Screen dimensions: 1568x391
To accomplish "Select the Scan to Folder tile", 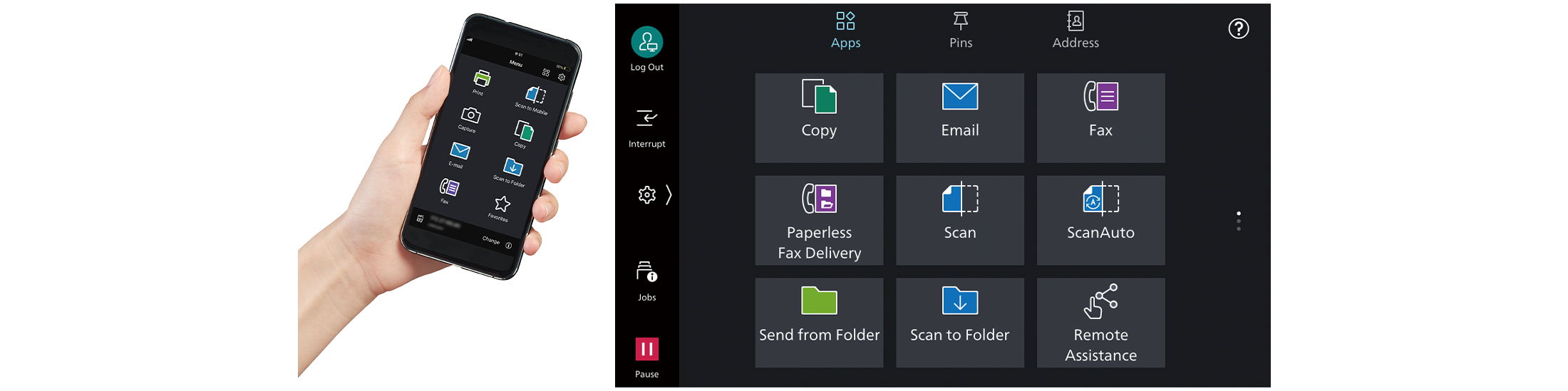I will click(x=959, y=323).
